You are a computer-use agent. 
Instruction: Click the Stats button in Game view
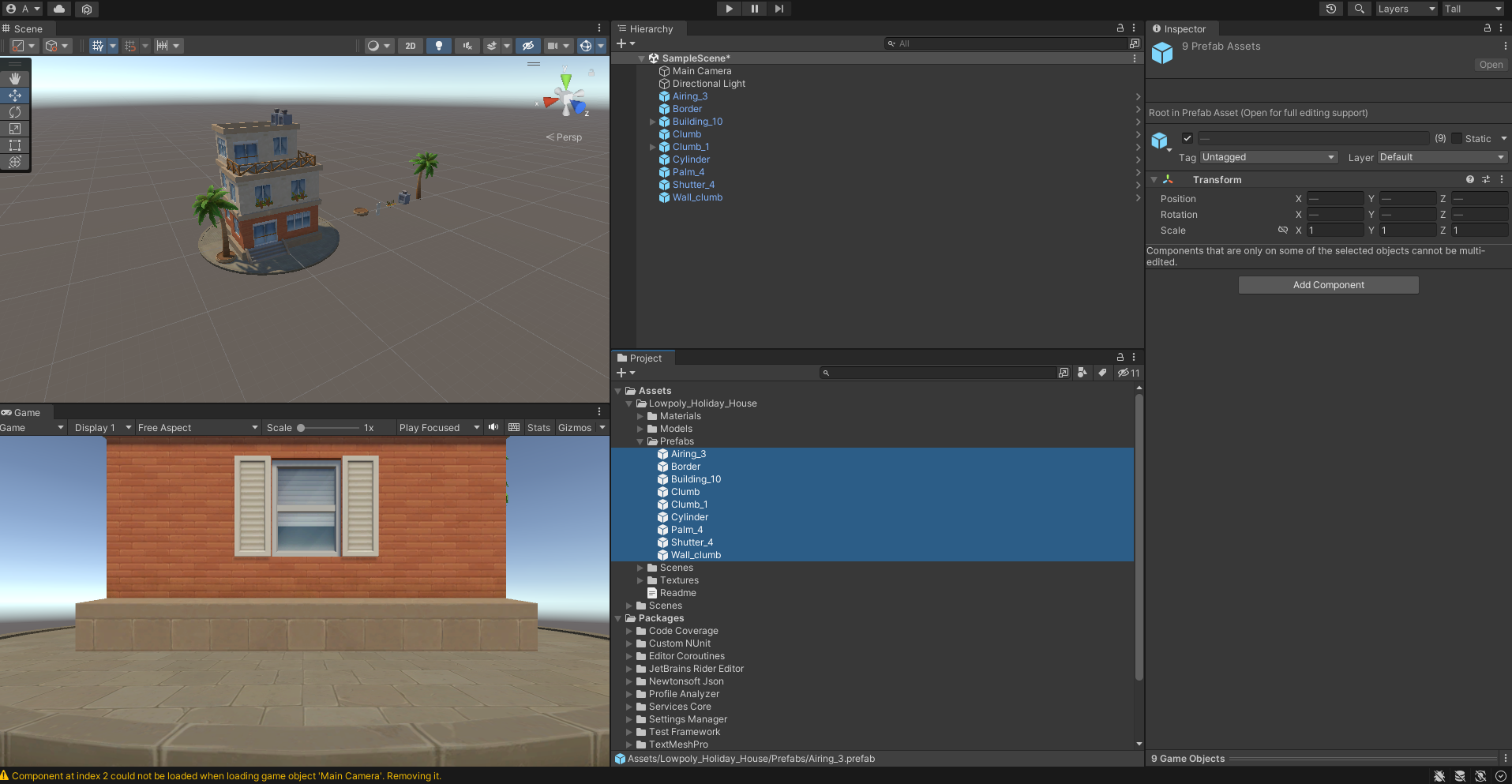click(x=538, y=428)
